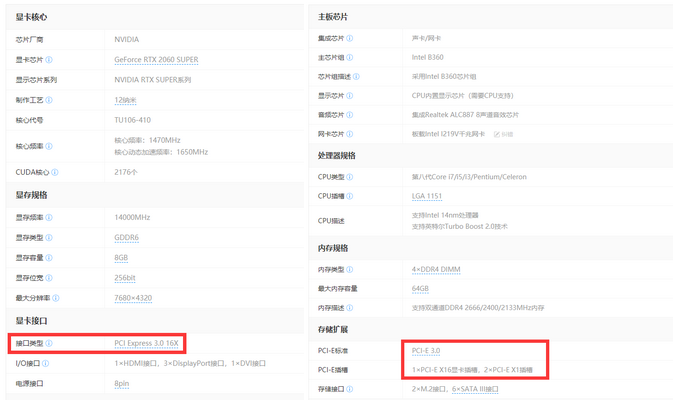Image resolution: width=673 pixels, height=400 pixels.
Task: Click the info icon beside 接口类型
Action: [x=49, y=344]
